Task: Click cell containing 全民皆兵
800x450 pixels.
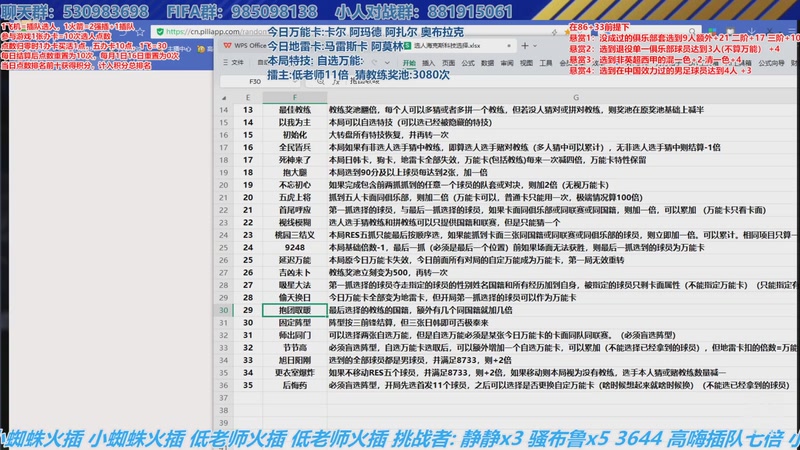Action: 294,147
